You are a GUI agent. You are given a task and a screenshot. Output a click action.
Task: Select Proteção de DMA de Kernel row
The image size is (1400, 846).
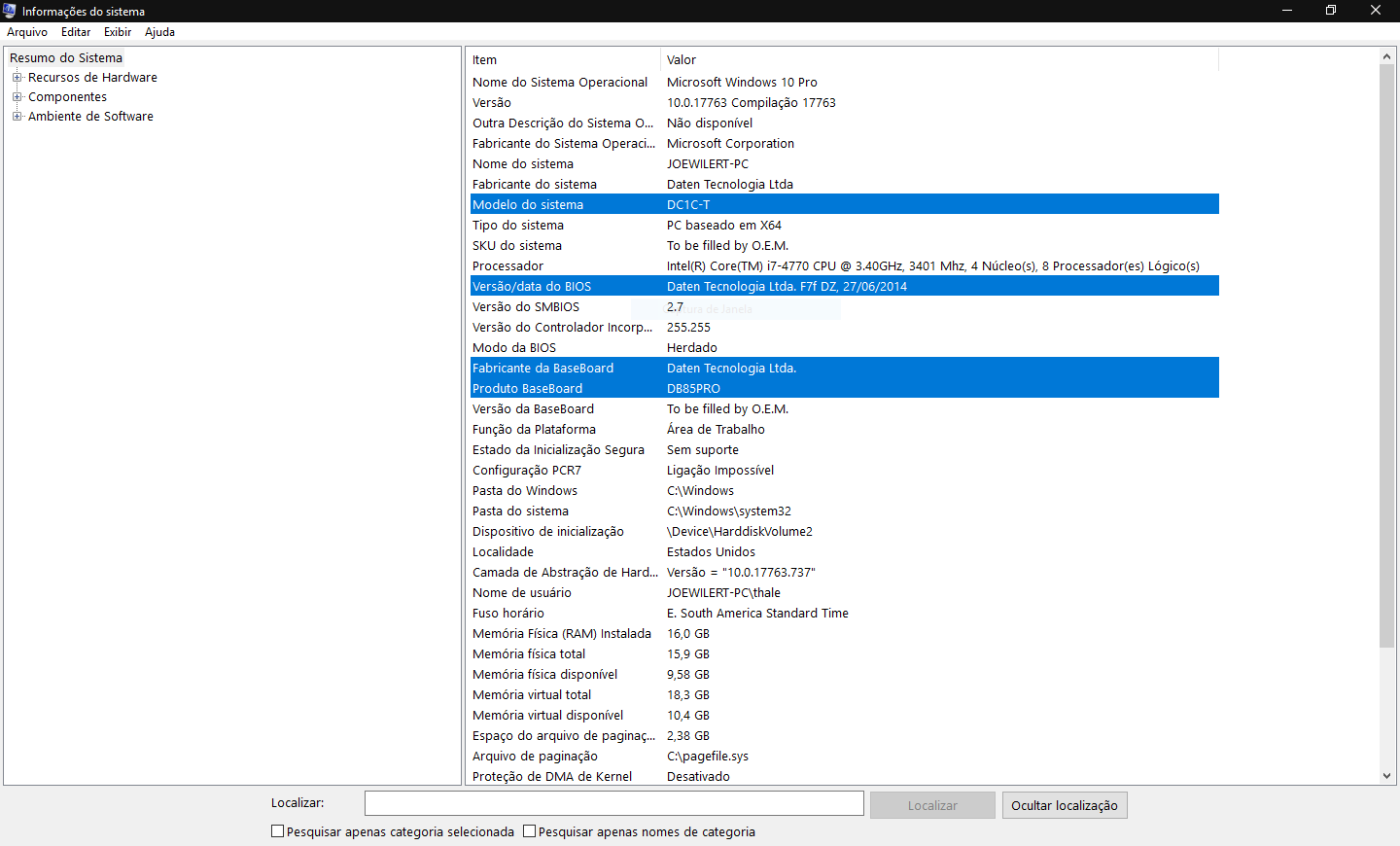pyautogui.click(x=844, y=777)
